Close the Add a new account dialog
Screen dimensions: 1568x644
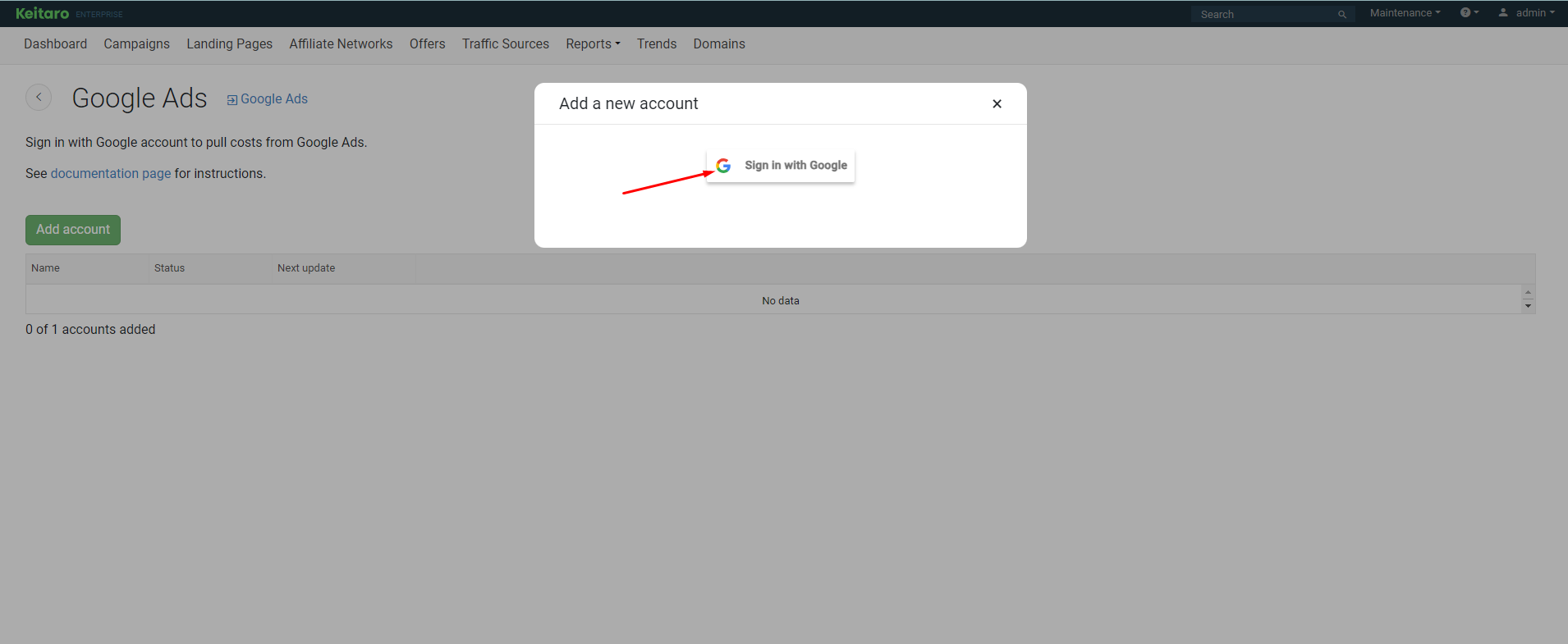tap(997, 103)
